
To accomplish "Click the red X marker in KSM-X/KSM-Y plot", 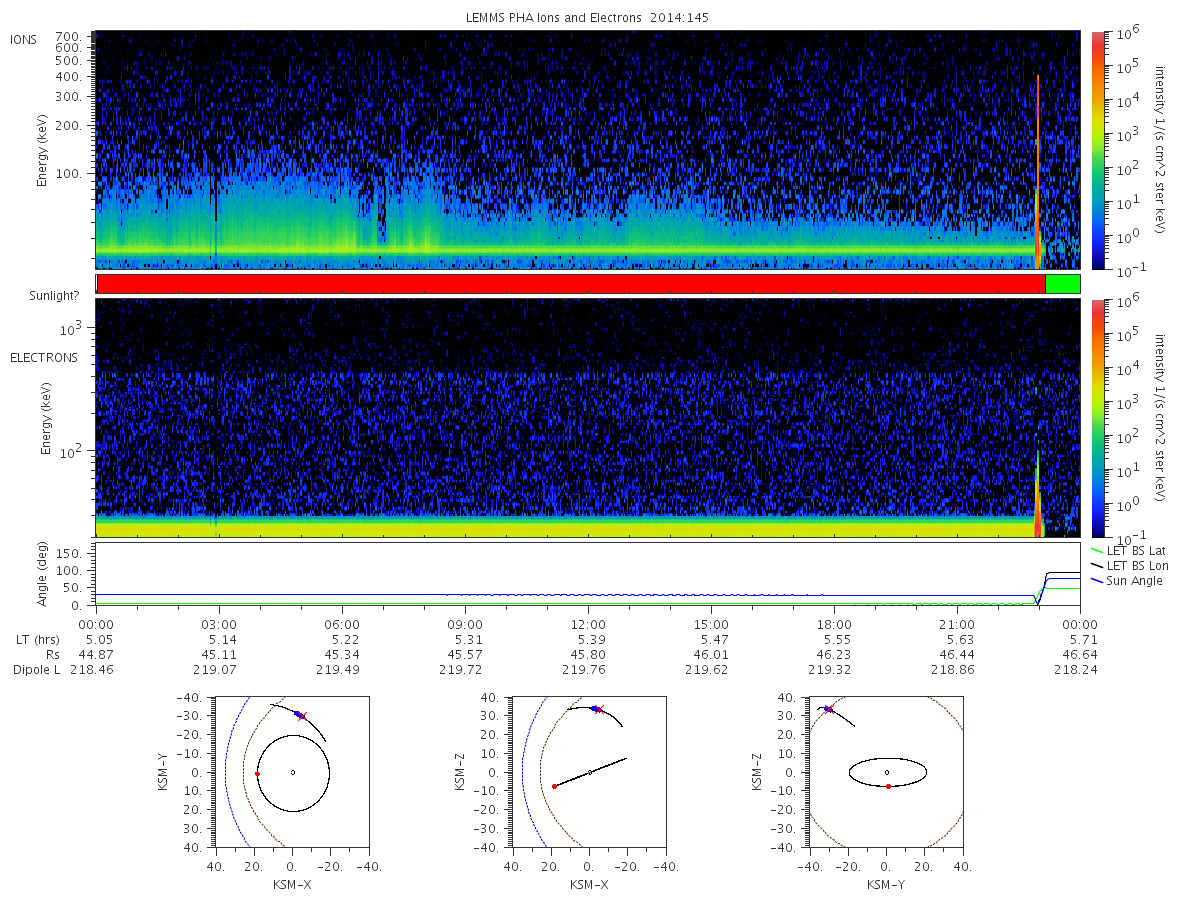I will coord(302,716).
